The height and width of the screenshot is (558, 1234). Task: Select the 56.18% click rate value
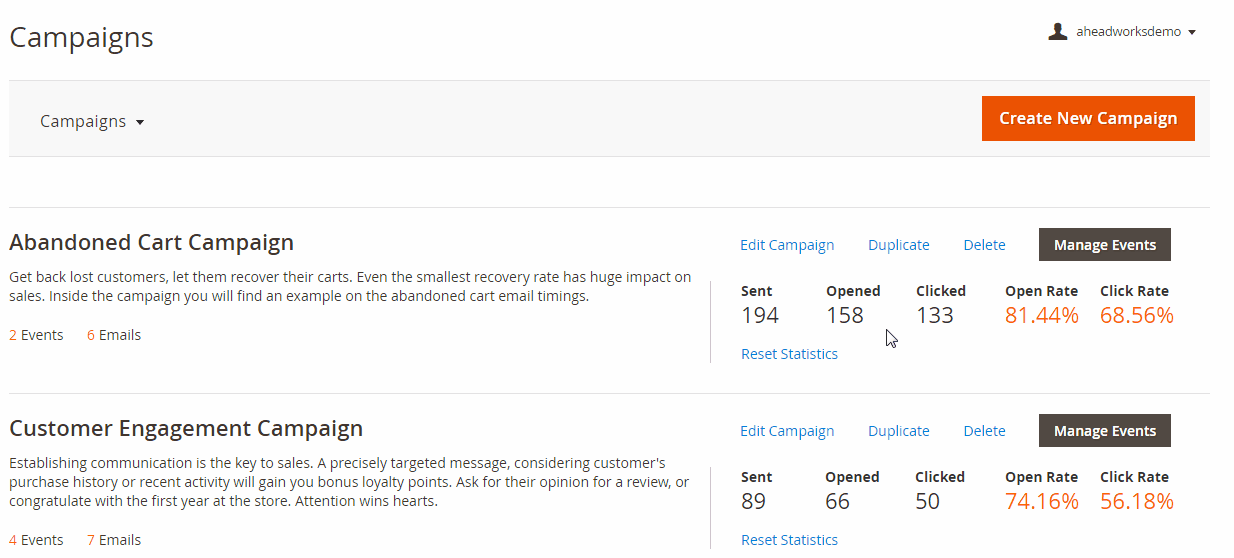(1137, 502)
